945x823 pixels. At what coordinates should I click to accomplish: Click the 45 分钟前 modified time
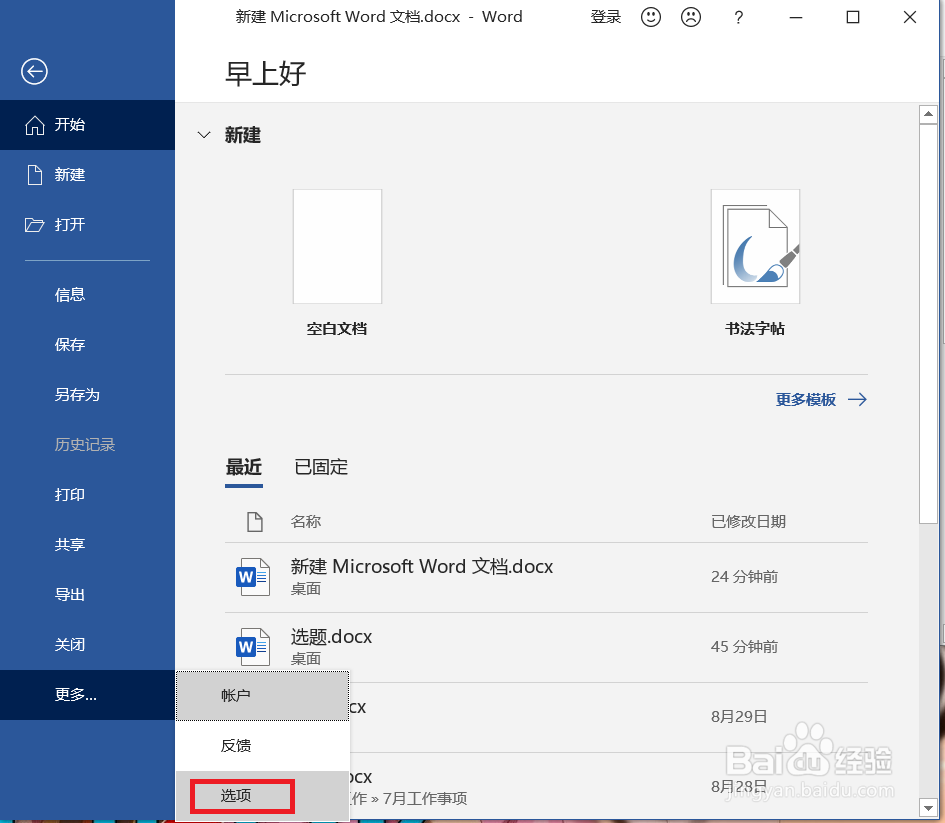(x=744, y=646)
